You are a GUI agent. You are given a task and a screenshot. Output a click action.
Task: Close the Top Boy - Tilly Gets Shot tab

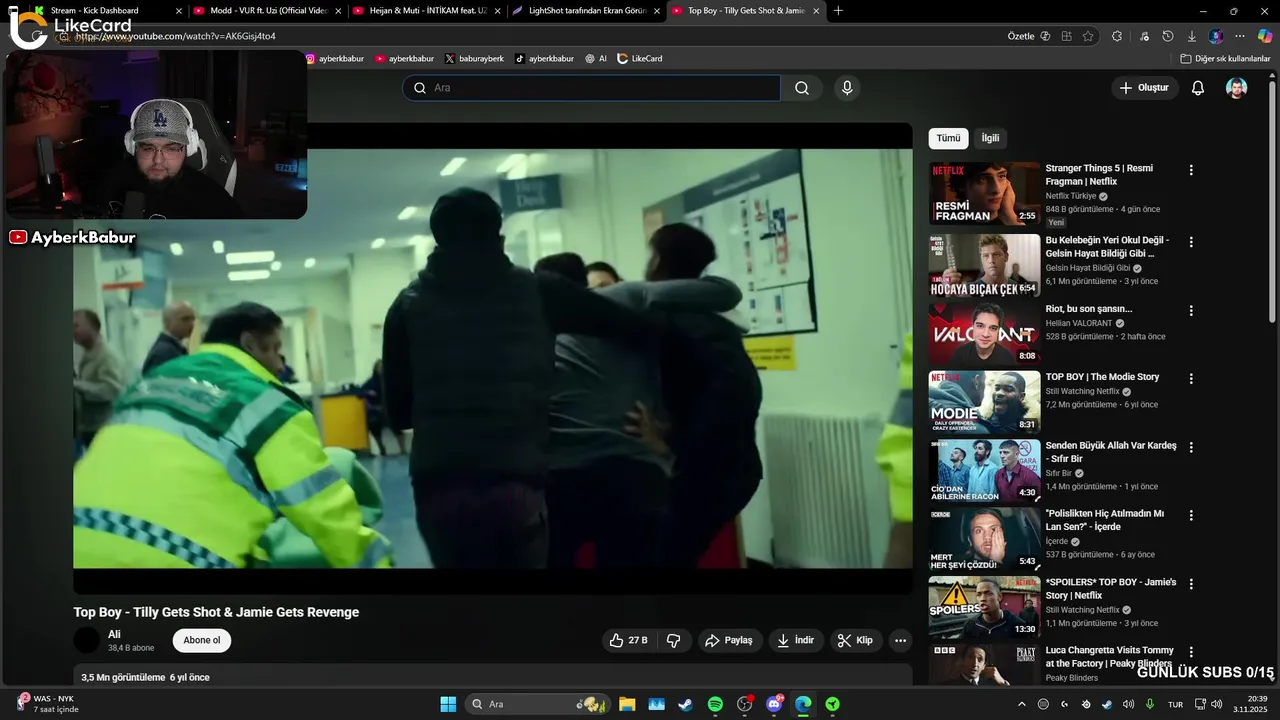816,11
